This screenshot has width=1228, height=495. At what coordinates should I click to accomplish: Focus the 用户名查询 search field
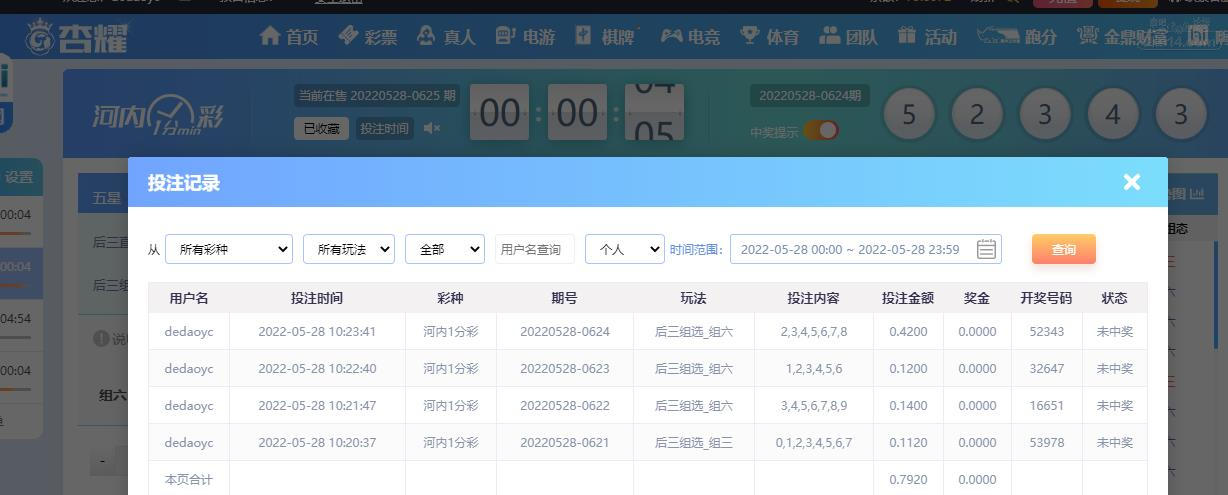[535, 249]
